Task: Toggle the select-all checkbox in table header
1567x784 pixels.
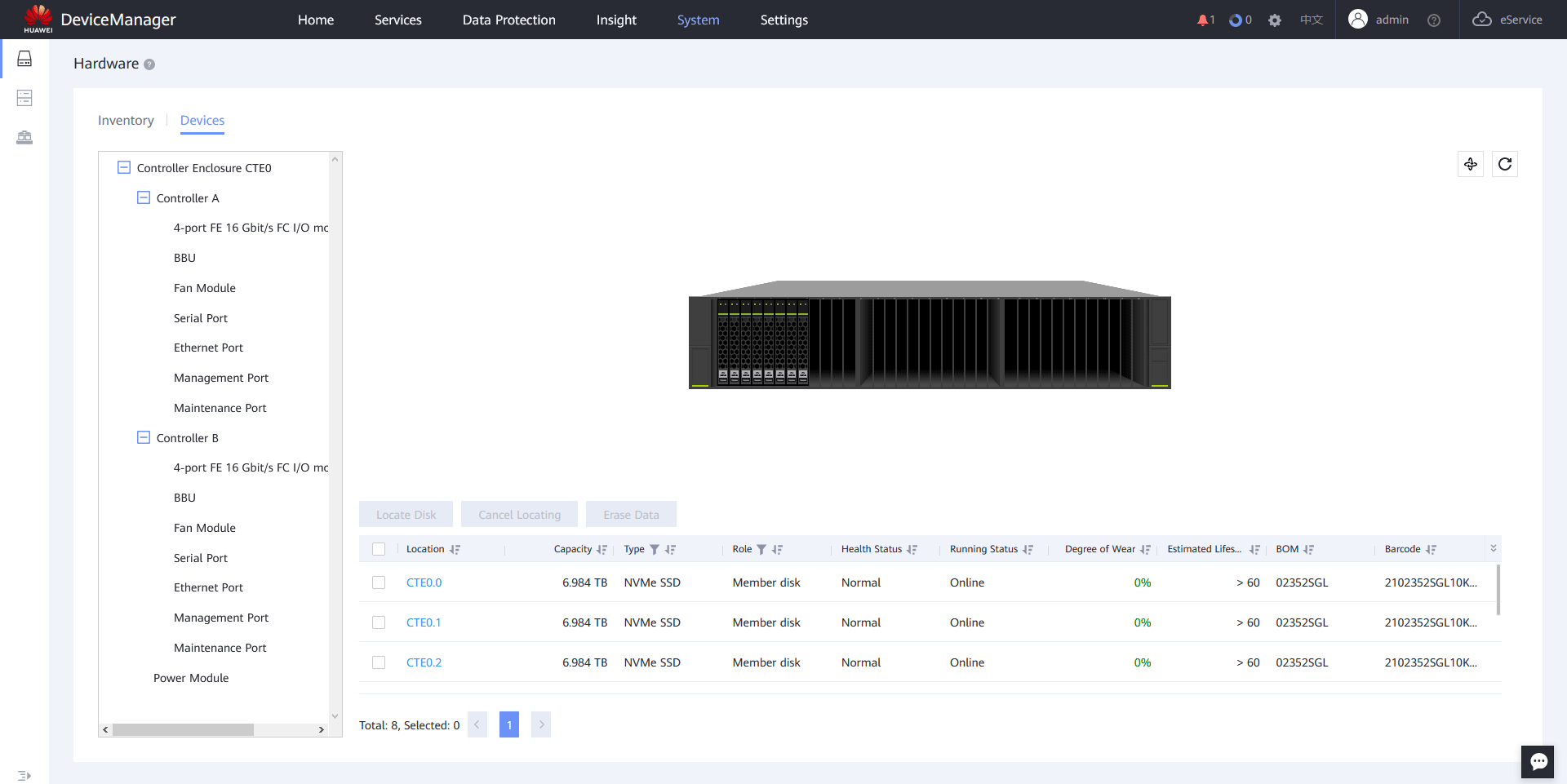Action: (379, 549)
